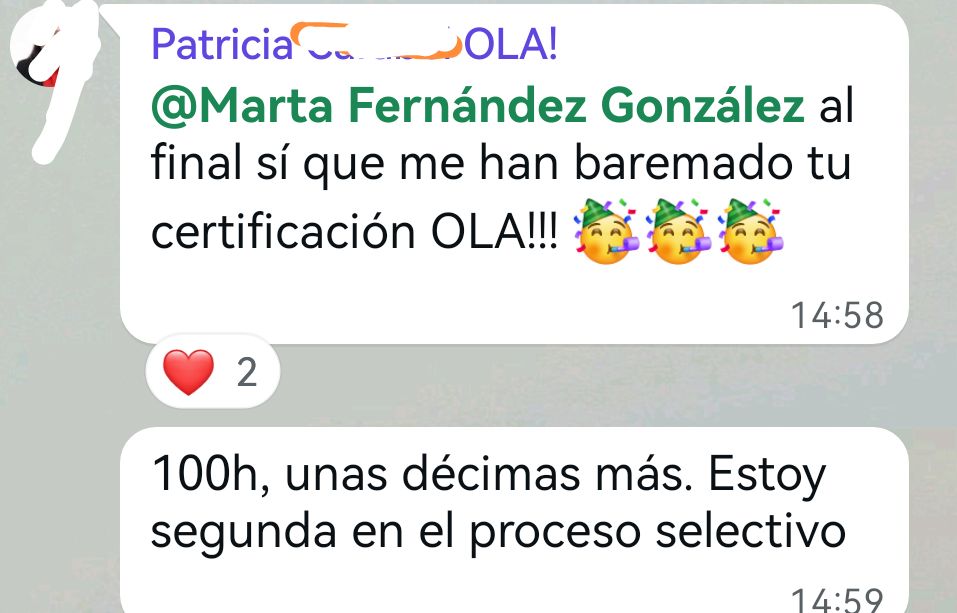
Task: Open the @Marta Fernández González mention
Action: [x=478, y=106]
